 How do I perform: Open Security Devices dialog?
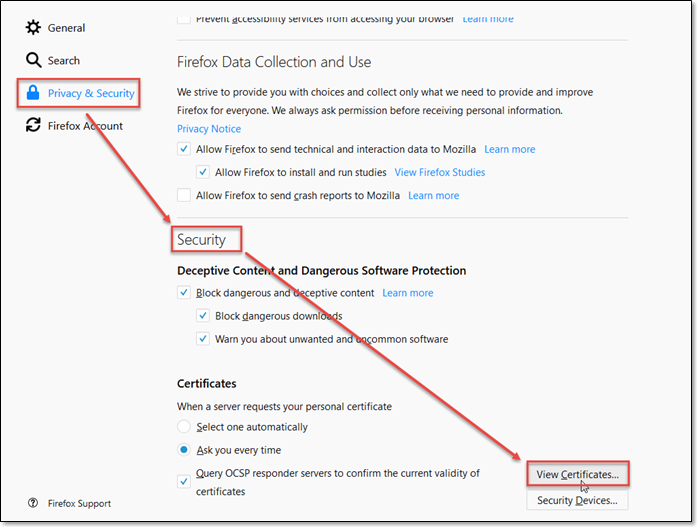pyautogui.click(x=577, y=500)
